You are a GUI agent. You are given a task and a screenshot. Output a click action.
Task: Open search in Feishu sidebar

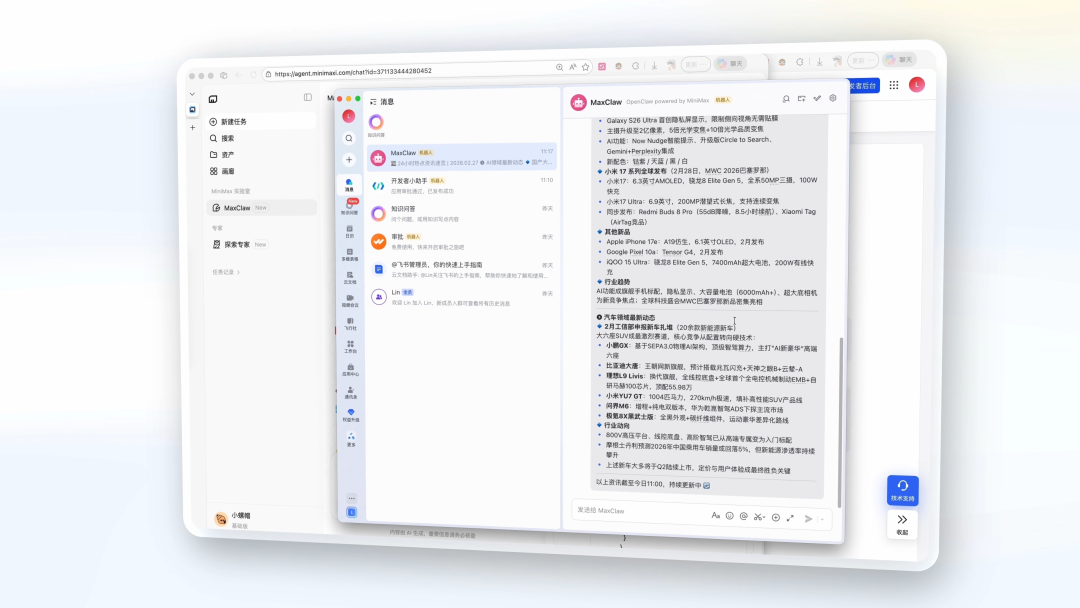[349, 138]
